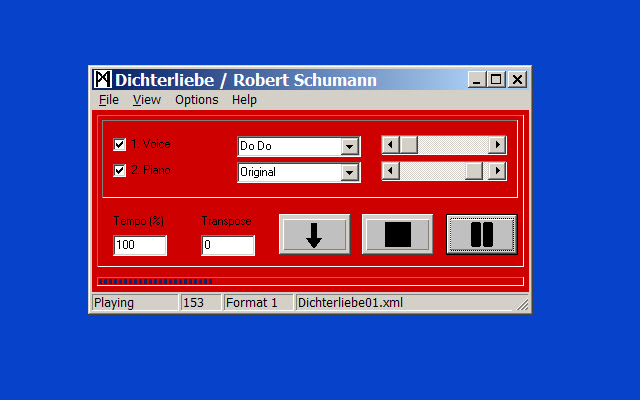Viewport: 640px width, 400px height.
Task: Maximize the Dichterliebe window
Action: tap(496, 80)
